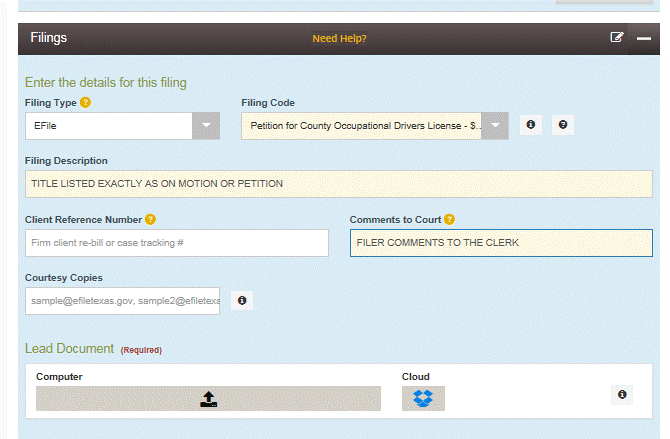Image resolution: width=670 pixels, height=439 pixels.
Task: Click the Comments to Court field
Action: click(x=501, y=243)
